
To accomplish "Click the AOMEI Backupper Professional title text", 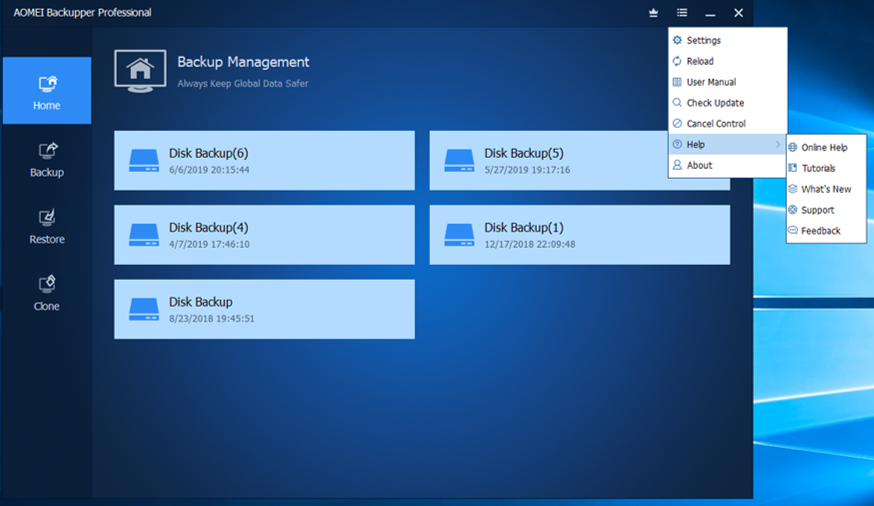I will 82,13.
